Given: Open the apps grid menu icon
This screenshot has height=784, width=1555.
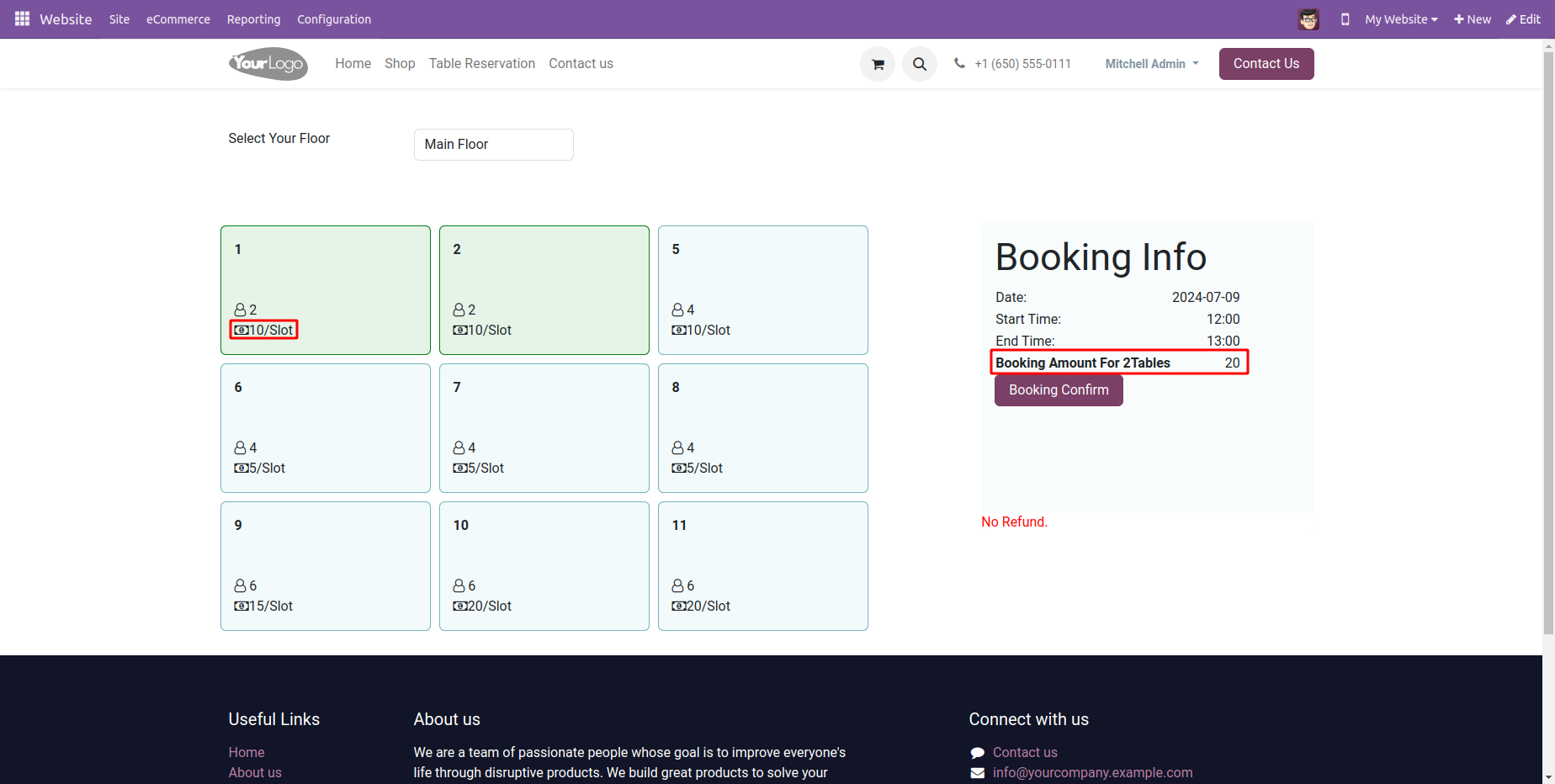Looking at the screenshot, I should (23, 19).
